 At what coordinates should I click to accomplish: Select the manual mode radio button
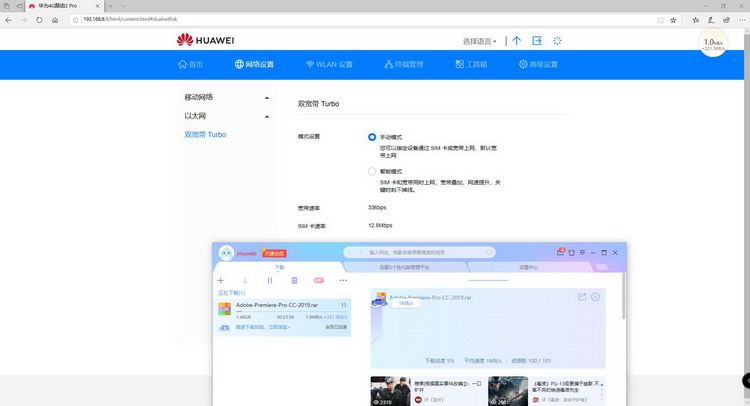point(372,137)
